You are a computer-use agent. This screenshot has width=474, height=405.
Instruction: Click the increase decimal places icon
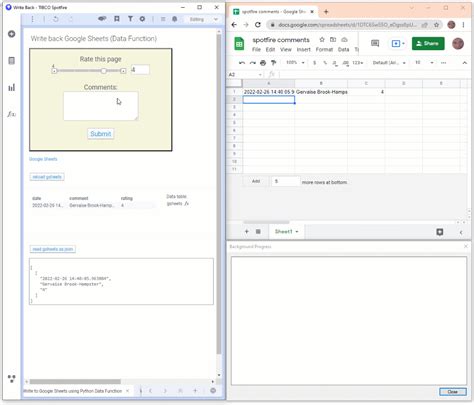click(x=345, y=63)
